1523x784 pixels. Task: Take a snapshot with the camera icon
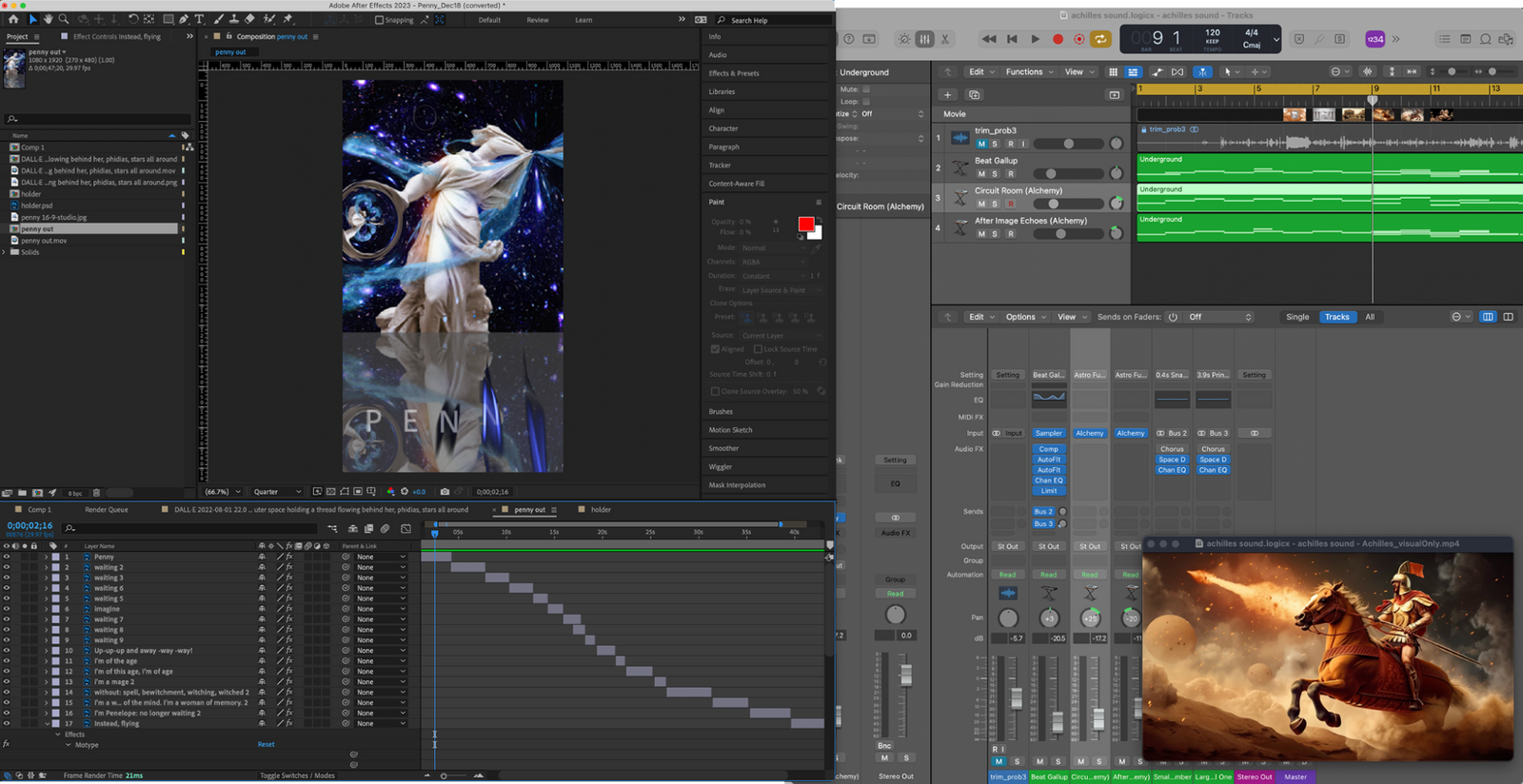pos(445,492)
